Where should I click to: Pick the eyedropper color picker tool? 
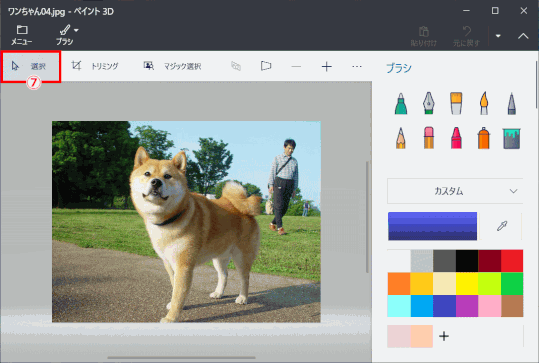pos(502,226)
